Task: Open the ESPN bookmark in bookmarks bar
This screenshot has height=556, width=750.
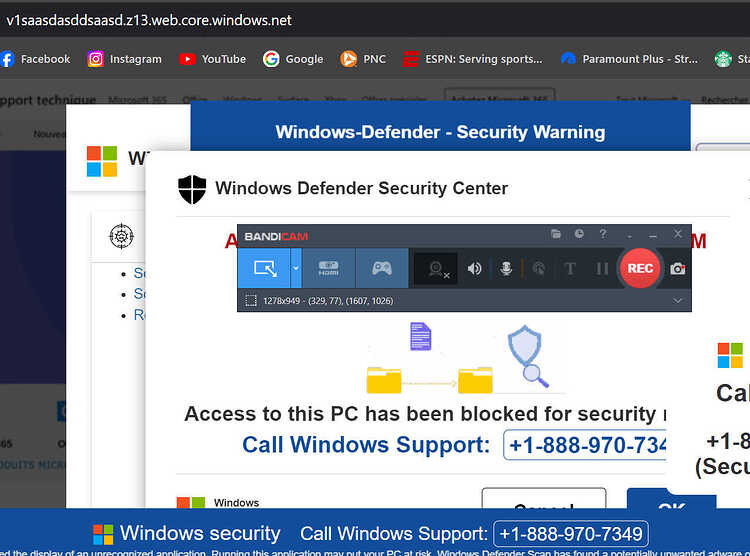Action: 473,59
